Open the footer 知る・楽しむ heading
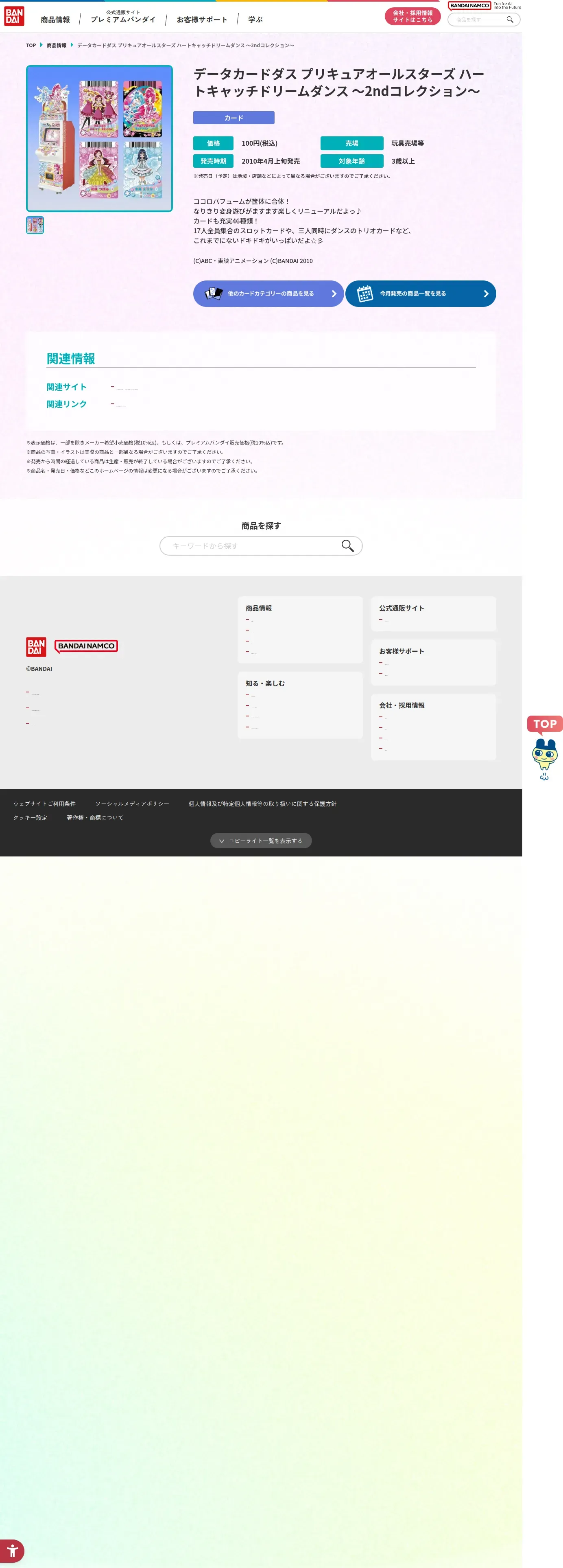 [265, 683]
